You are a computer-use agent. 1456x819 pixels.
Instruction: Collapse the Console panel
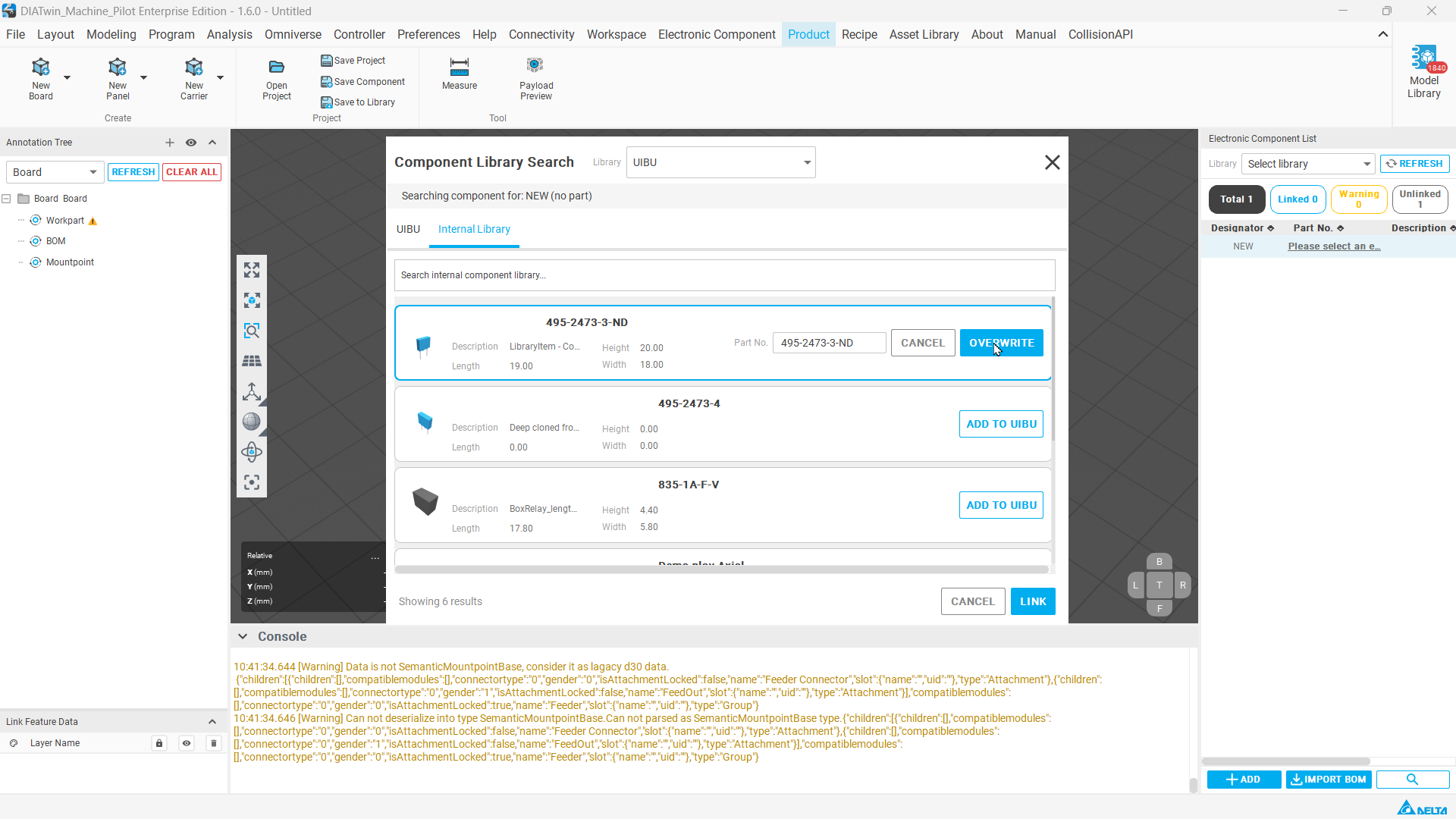point(242,637)
